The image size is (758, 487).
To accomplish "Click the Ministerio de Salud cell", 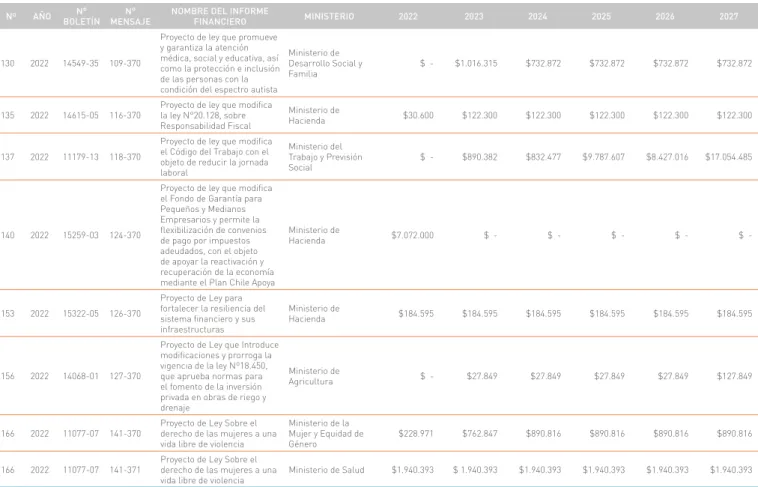I will click(x=326, y=470).
